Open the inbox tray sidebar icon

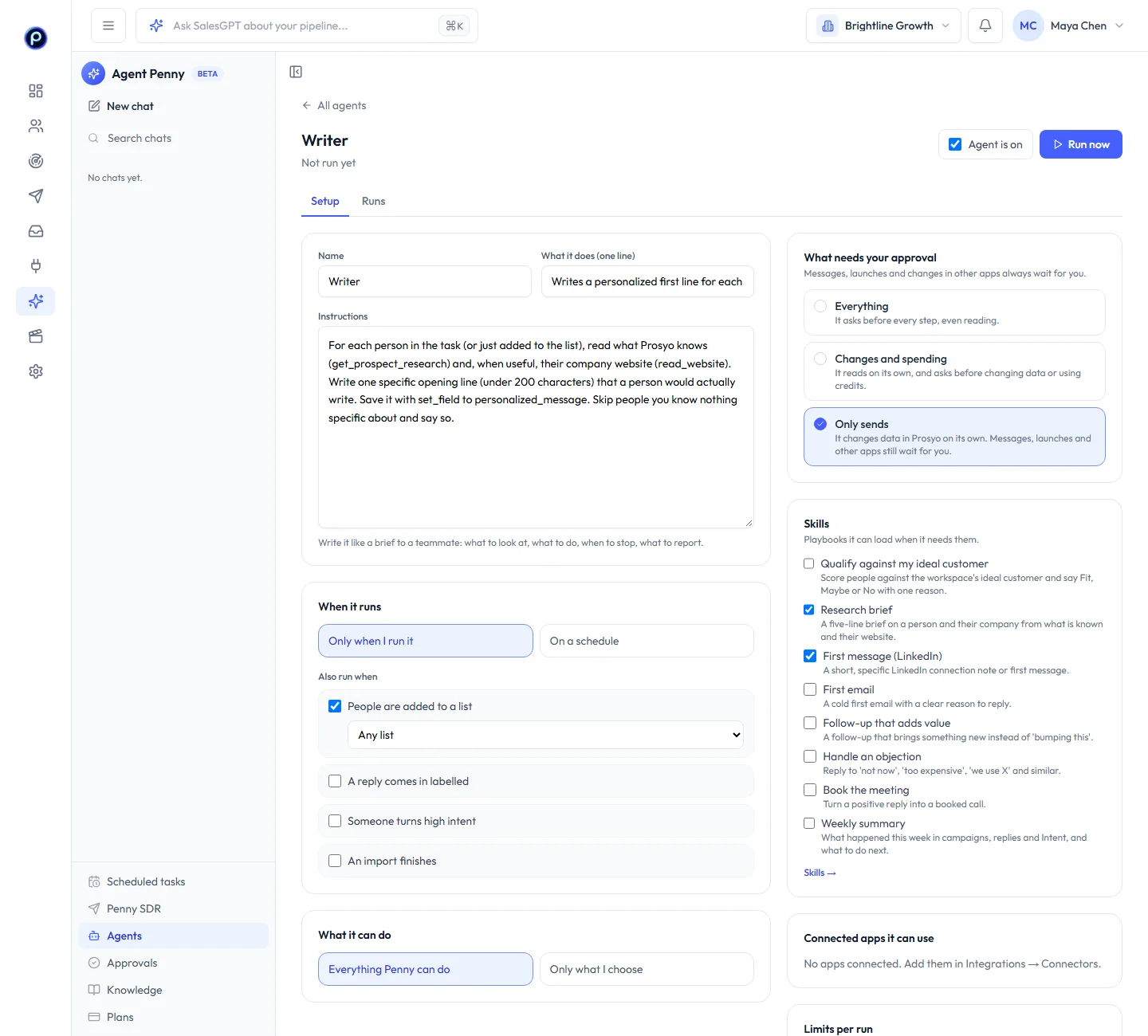pos(36,231)
